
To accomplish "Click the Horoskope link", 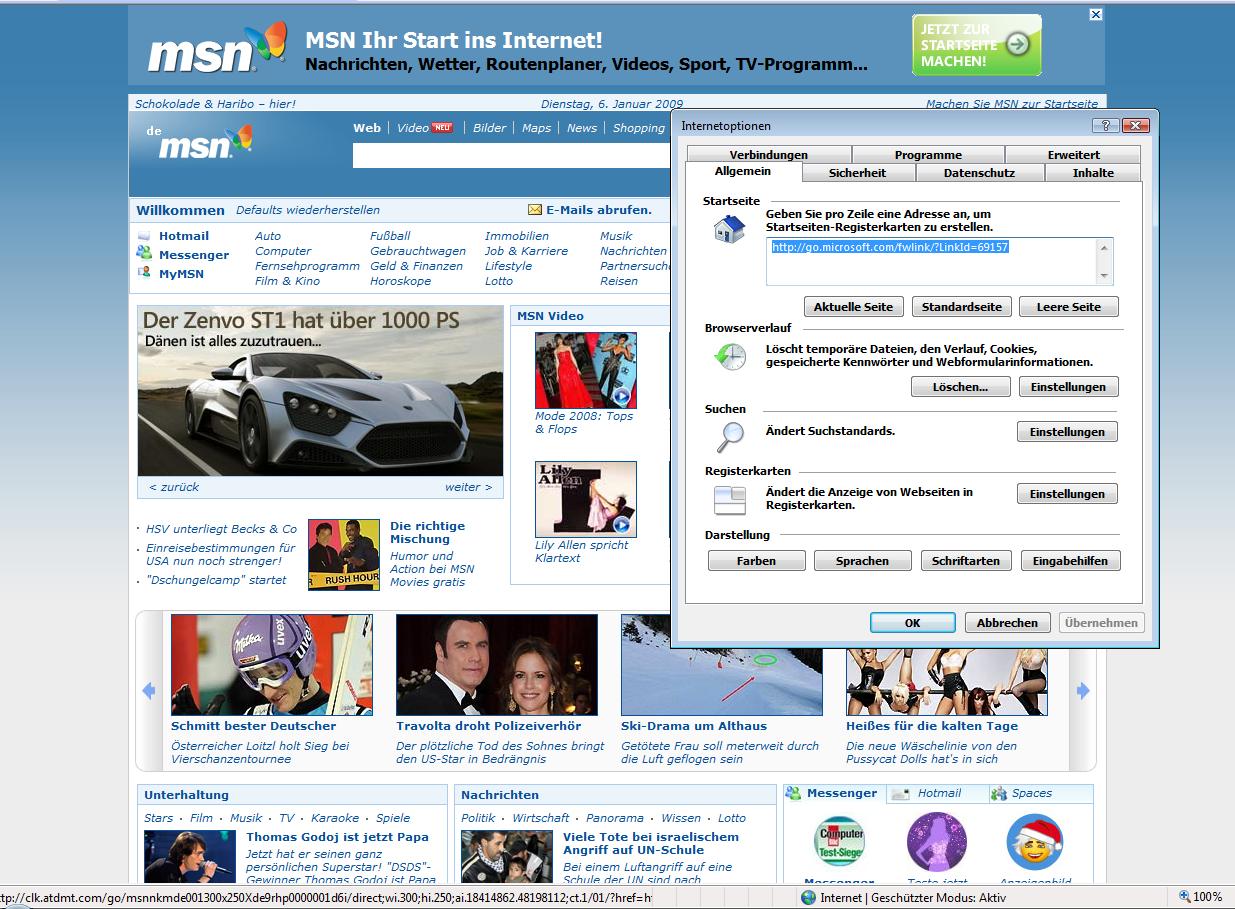I will tap(400, 281).
